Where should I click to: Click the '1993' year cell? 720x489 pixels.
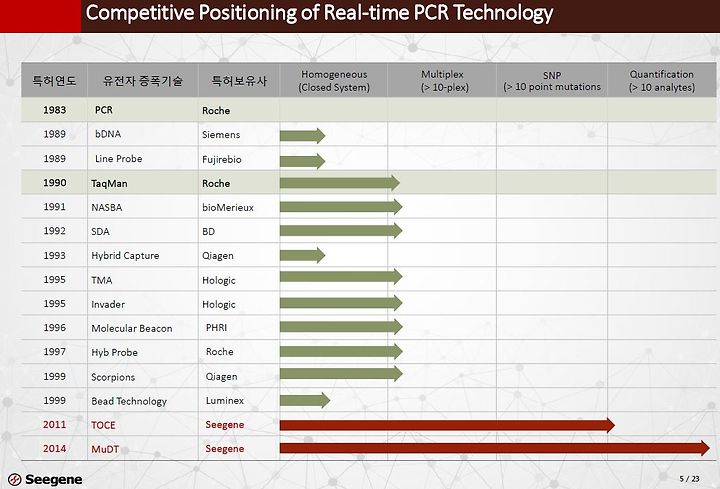[55, 255]
